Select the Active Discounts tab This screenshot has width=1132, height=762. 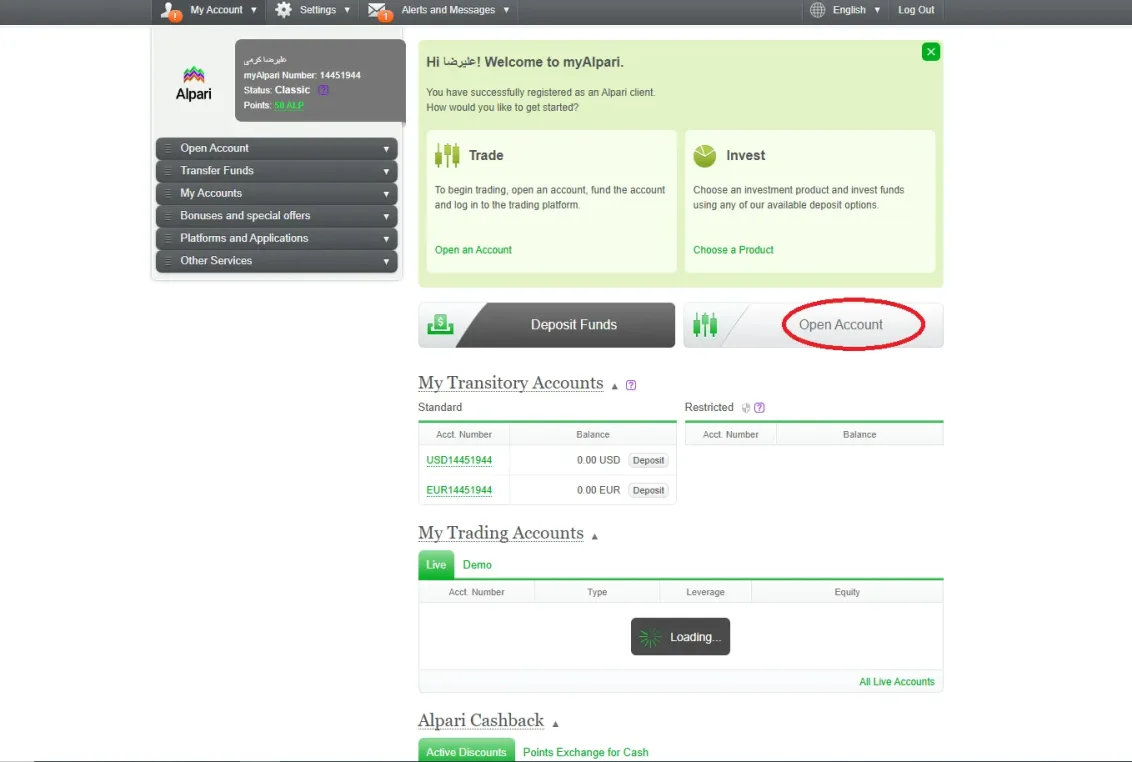(x=466, y=751)
